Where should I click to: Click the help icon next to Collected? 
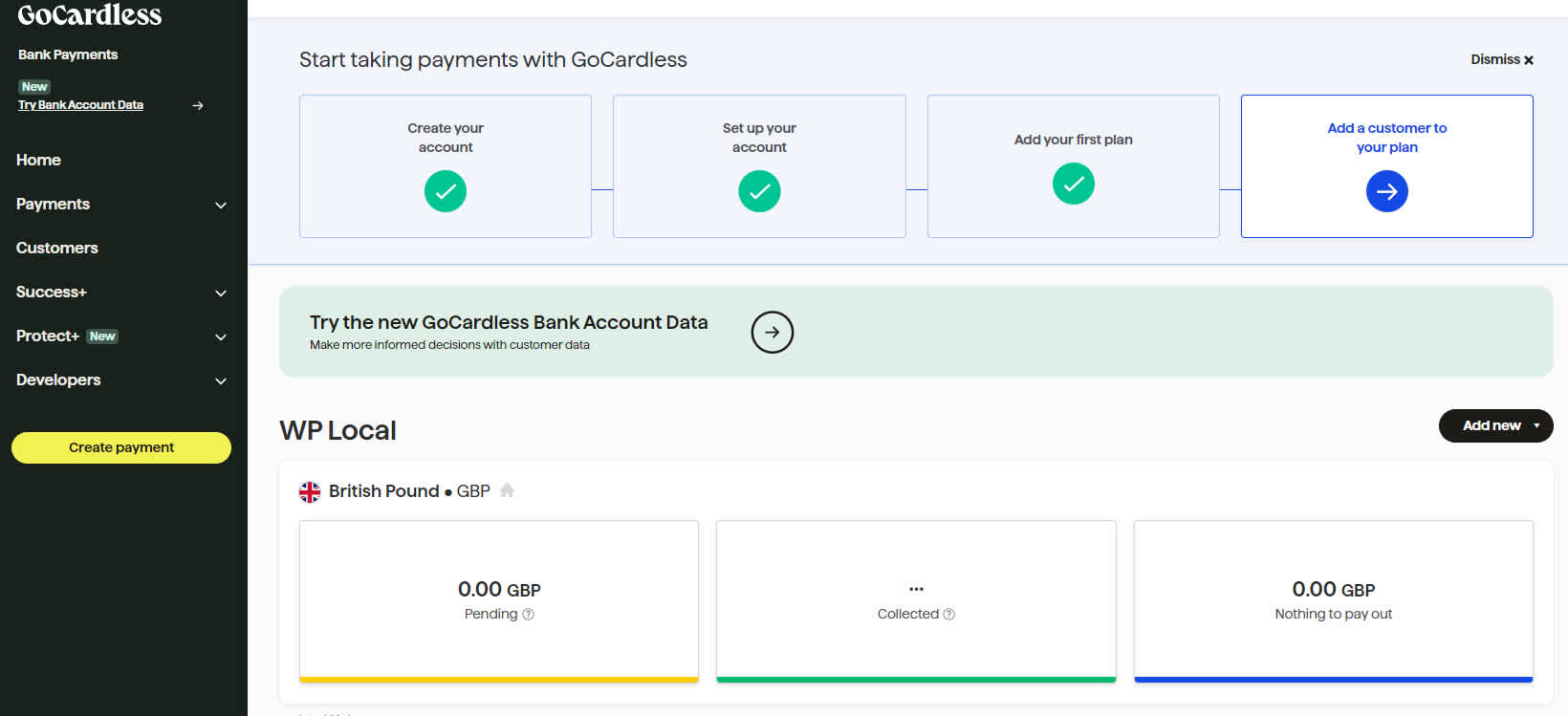pyautogui.click(x=948, y=615)
